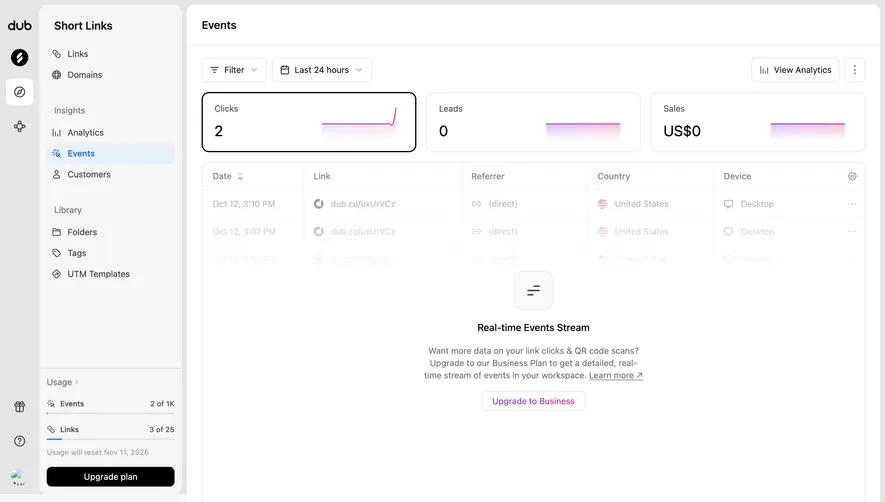Screen dimensions: 885x502
Task: Click the Link column header
Action: (x=322, y=176)
